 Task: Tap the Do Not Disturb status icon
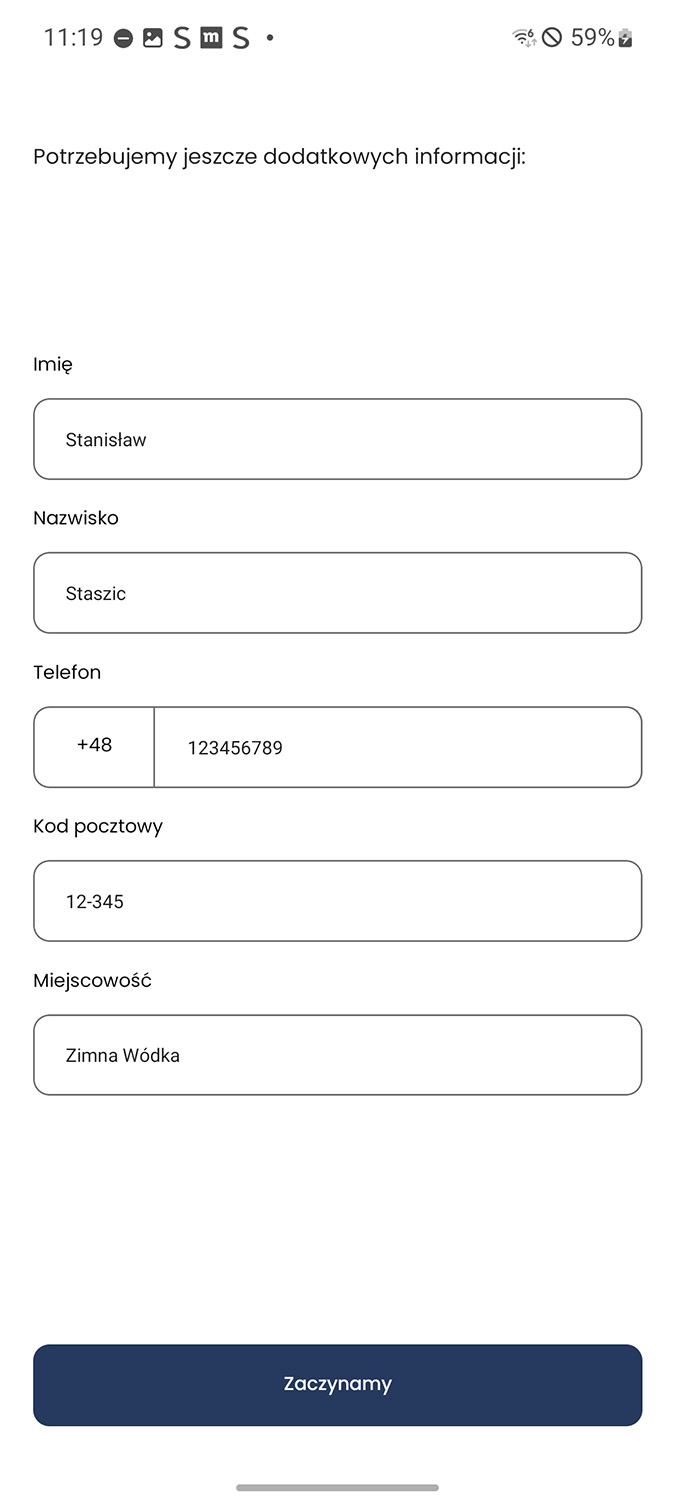[x=123, y=39]
